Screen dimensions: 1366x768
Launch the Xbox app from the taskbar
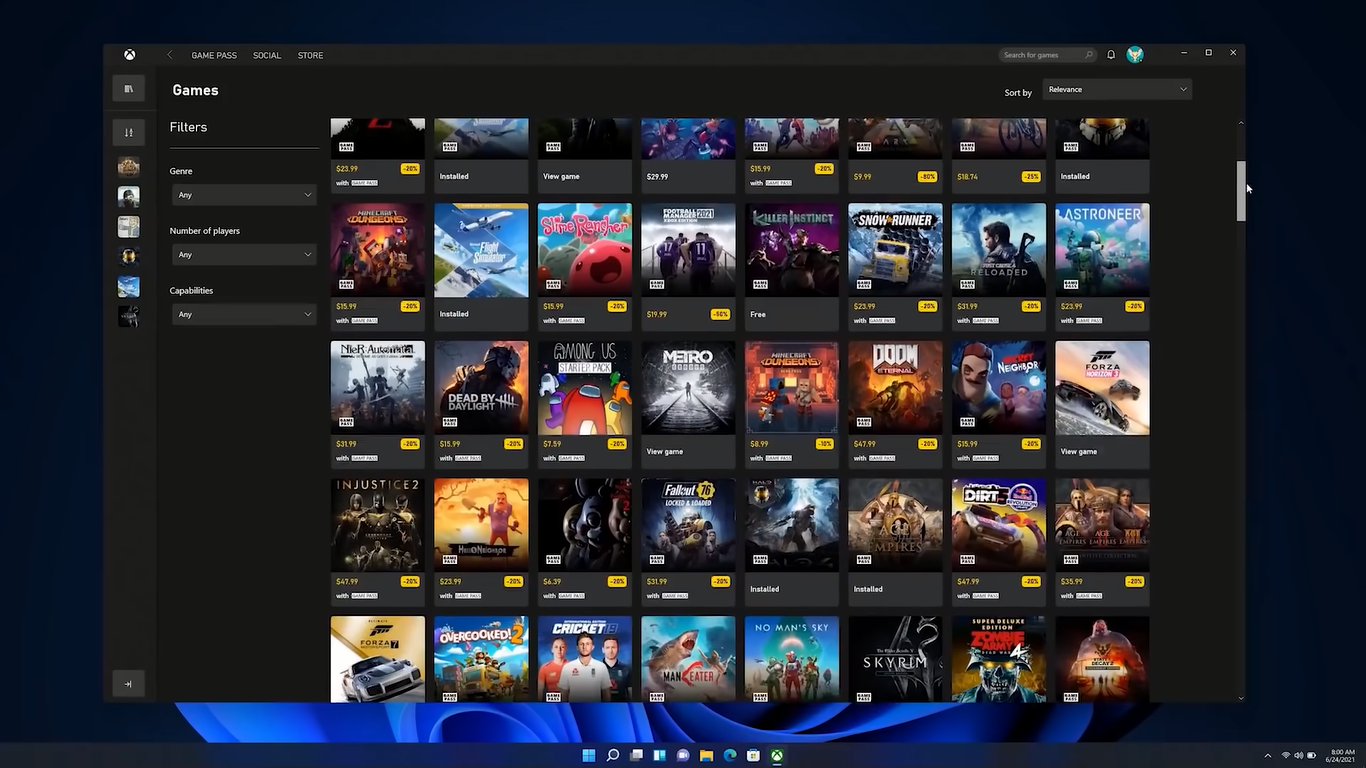[x=777, y=755]
